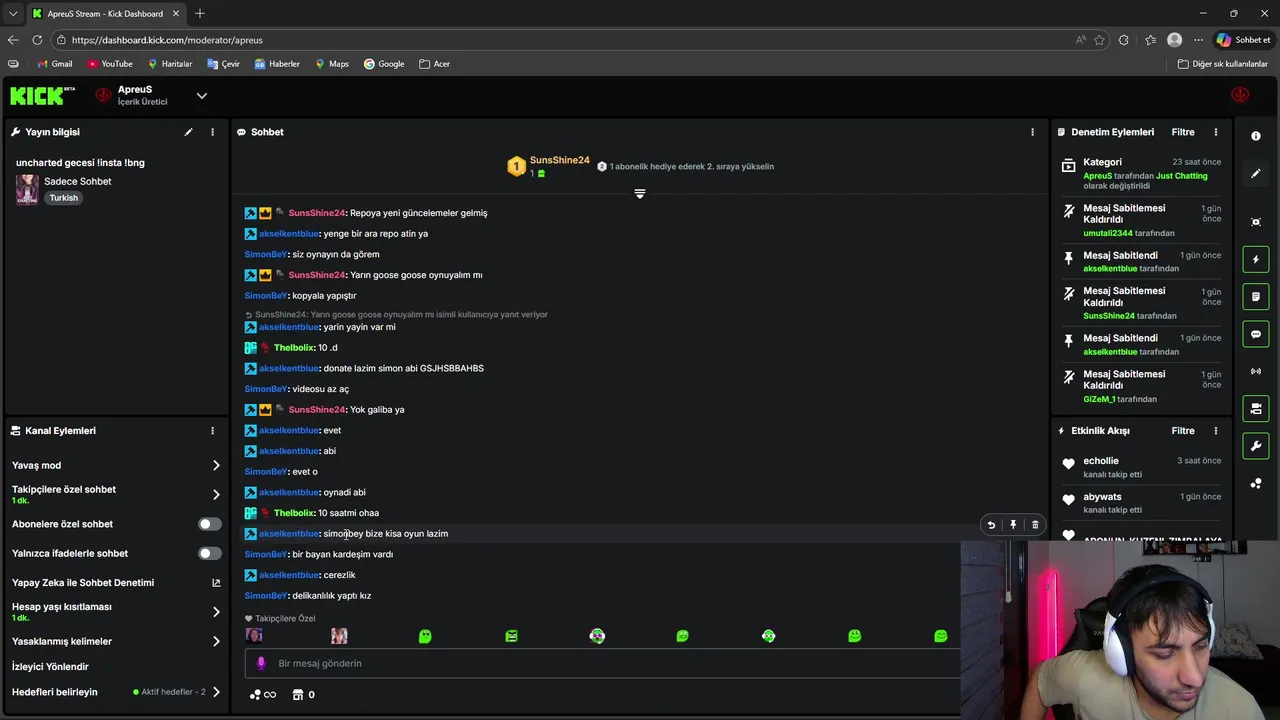Click the document note icon in right sidebar
1280x720 pixels.
pos(1256,297)
